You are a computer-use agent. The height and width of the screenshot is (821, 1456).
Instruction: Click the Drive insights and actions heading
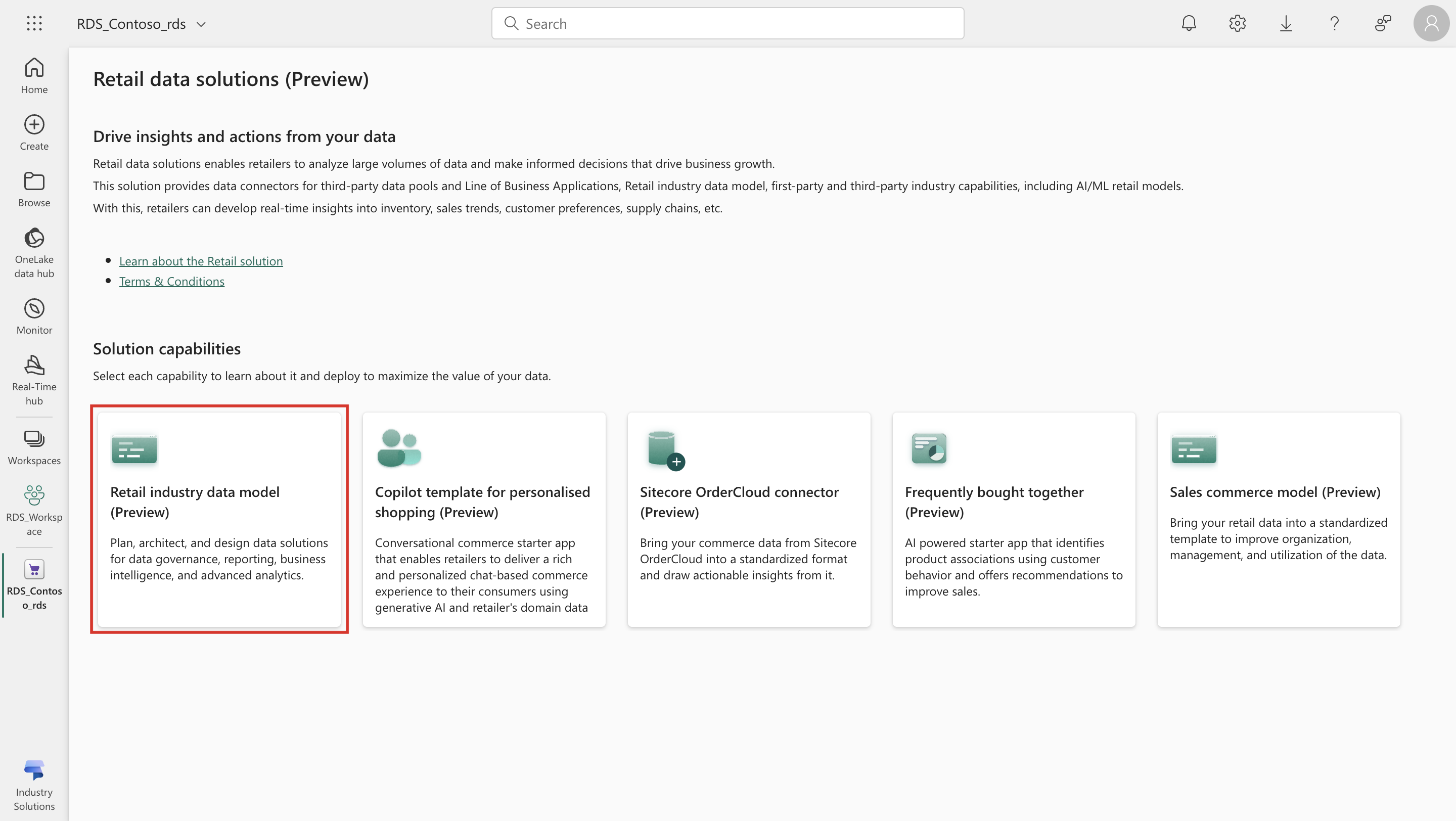244,136
